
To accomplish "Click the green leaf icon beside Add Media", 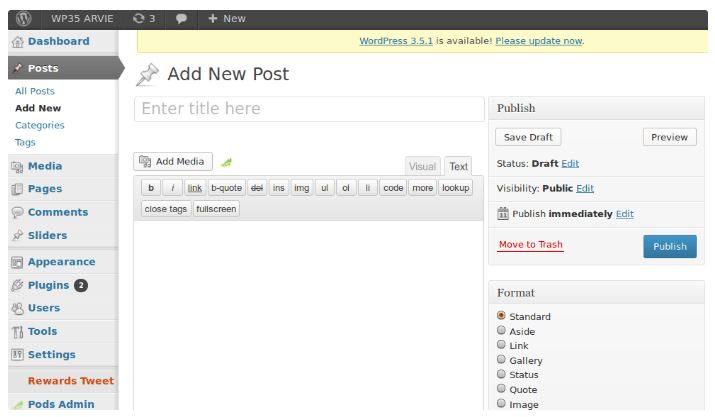I will point(227,162).
